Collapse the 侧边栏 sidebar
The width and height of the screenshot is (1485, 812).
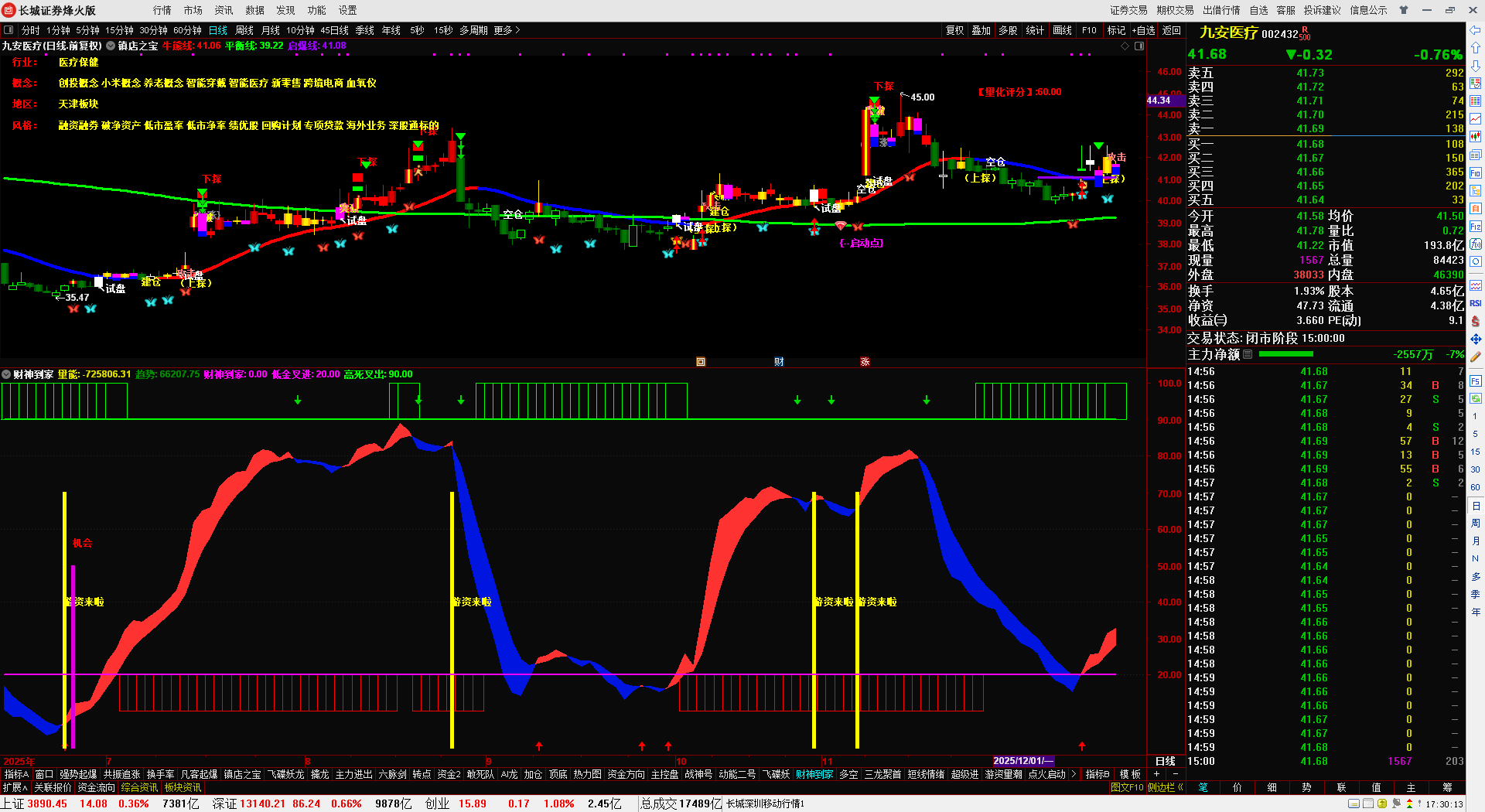point(1166,787)
